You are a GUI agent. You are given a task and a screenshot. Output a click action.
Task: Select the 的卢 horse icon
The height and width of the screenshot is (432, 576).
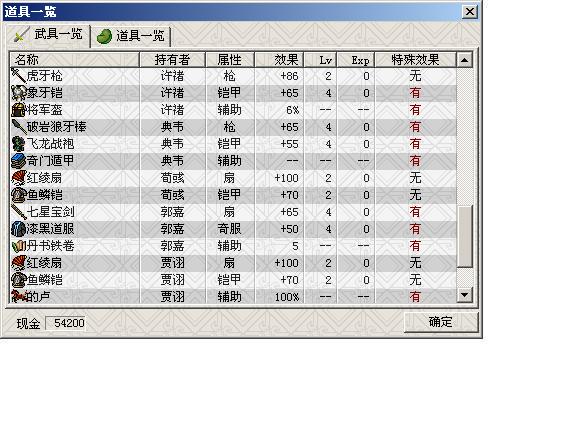point(18,296)
